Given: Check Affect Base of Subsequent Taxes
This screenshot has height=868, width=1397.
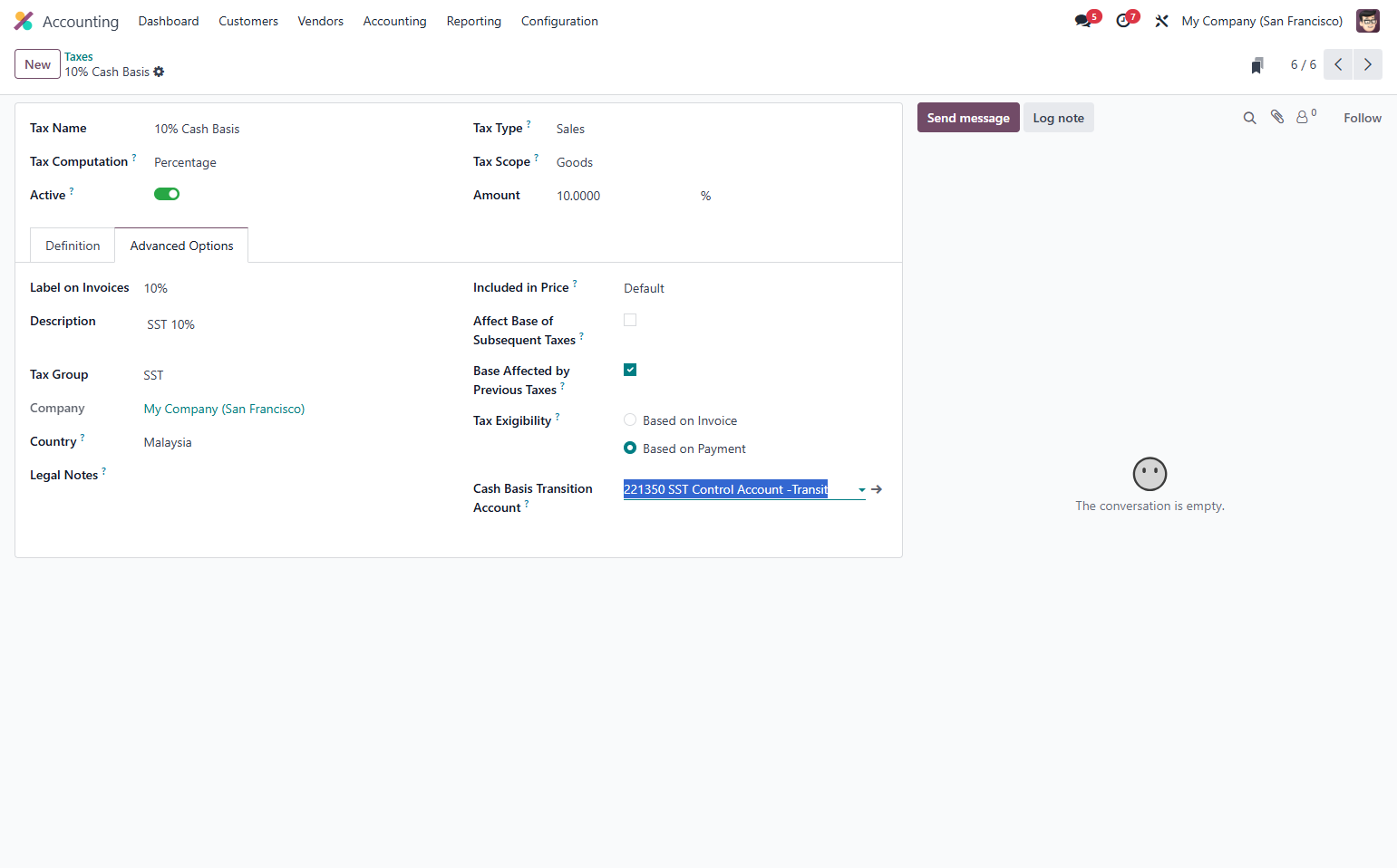Looking at the screenshot, I should pos(630,320).
